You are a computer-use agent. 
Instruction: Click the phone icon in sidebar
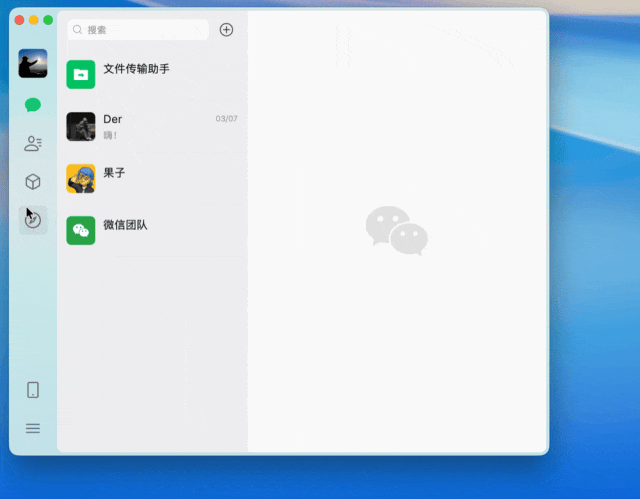(33, 390)
